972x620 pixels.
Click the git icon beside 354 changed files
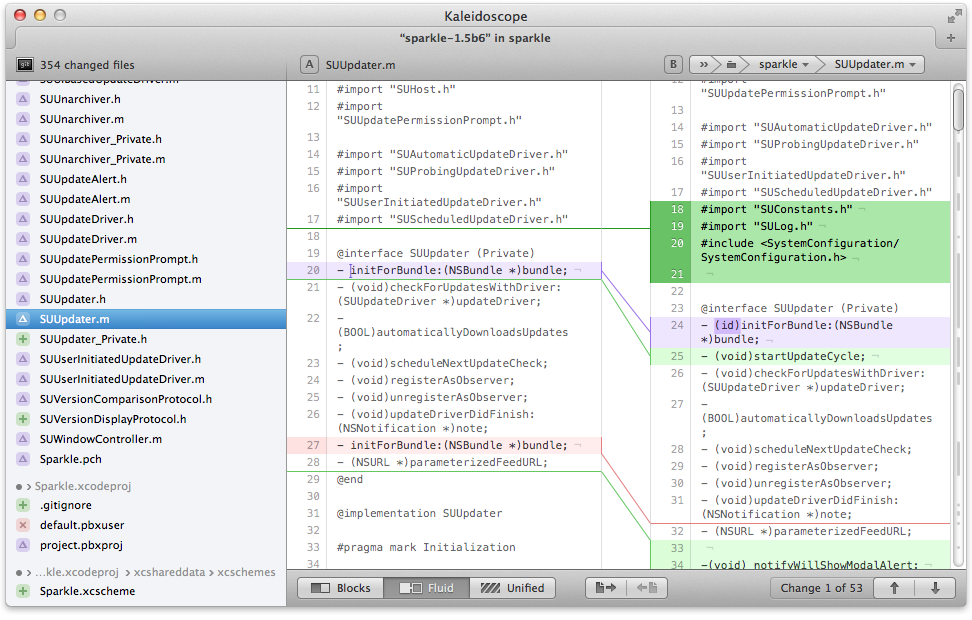pos(24,64)
